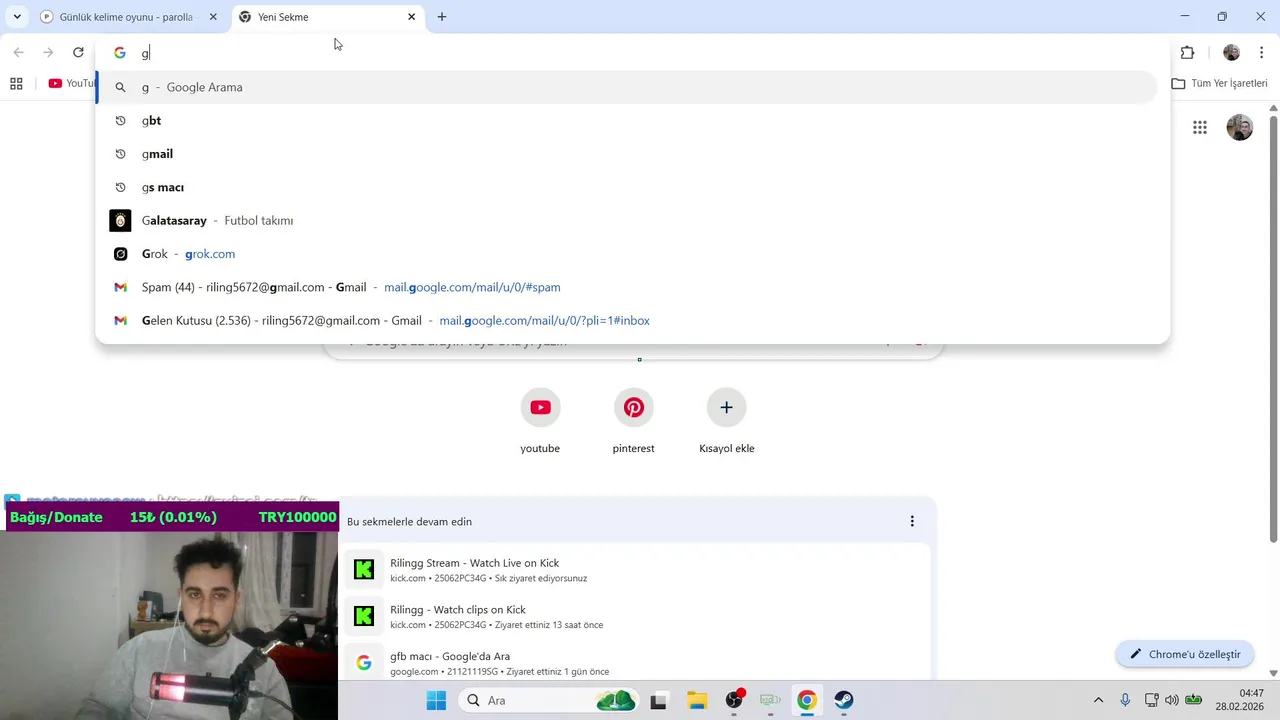Open the Gelen Kutusu (2.536) Gmail suggestion
Viewport: 1280px width, 720px height.
pyautogui.click(x=627, y=320)
